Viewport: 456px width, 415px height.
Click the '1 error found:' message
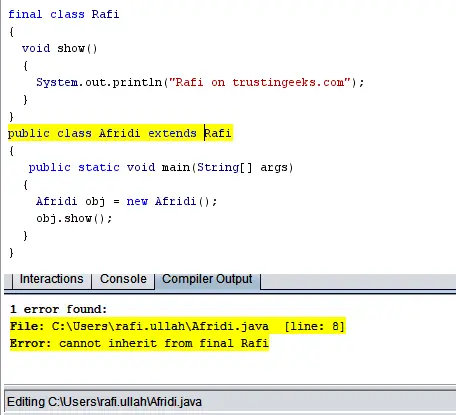[58, 309]
